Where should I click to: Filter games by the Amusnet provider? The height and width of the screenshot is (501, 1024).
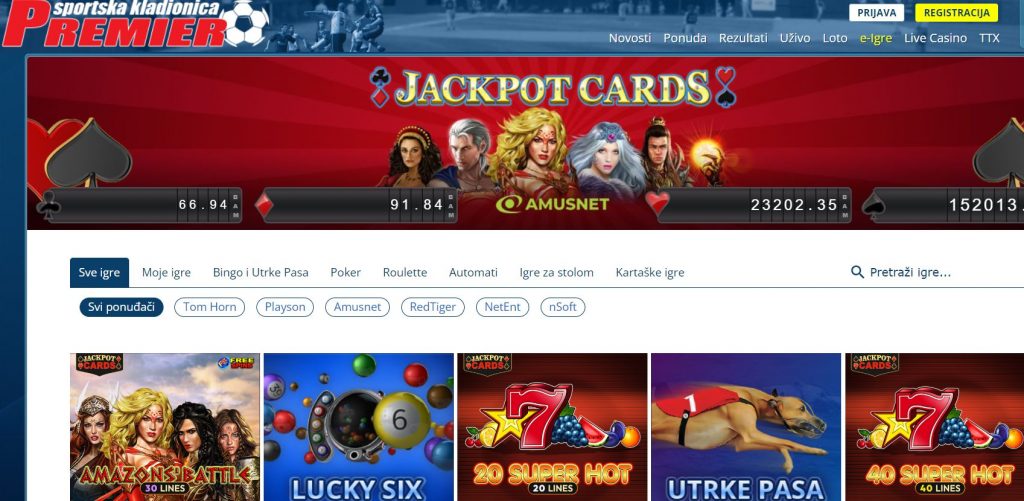357,307
